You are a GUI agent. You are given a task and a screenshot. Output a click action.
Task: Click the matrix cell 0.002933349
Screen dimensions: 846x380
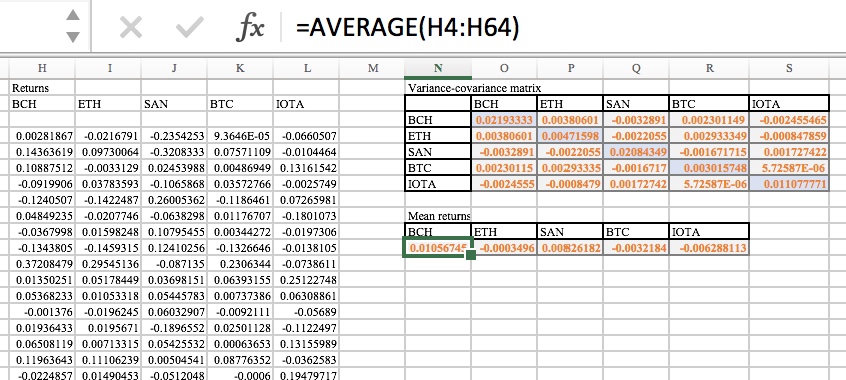(709, 136)
